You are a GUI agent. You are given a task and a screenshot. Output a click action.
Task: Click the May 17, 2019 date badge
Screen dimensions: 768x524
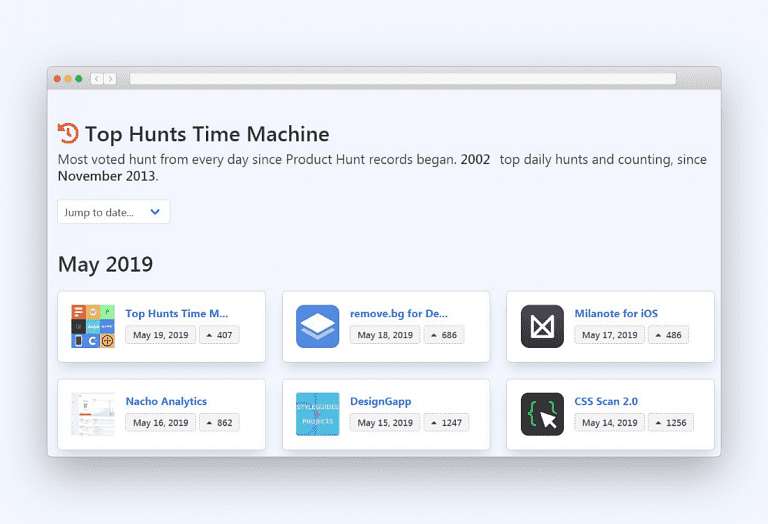(x=609, y=335)
